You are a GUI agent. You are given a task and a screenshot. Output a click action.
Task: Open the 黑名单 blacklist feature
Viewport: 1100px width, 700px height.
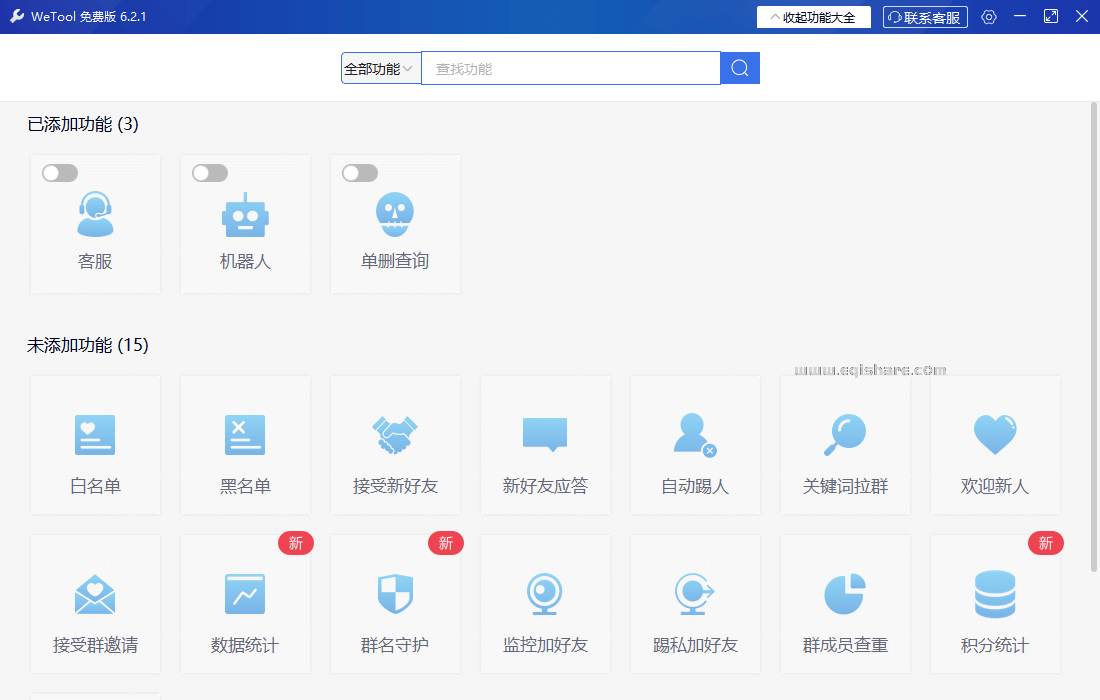245,445
